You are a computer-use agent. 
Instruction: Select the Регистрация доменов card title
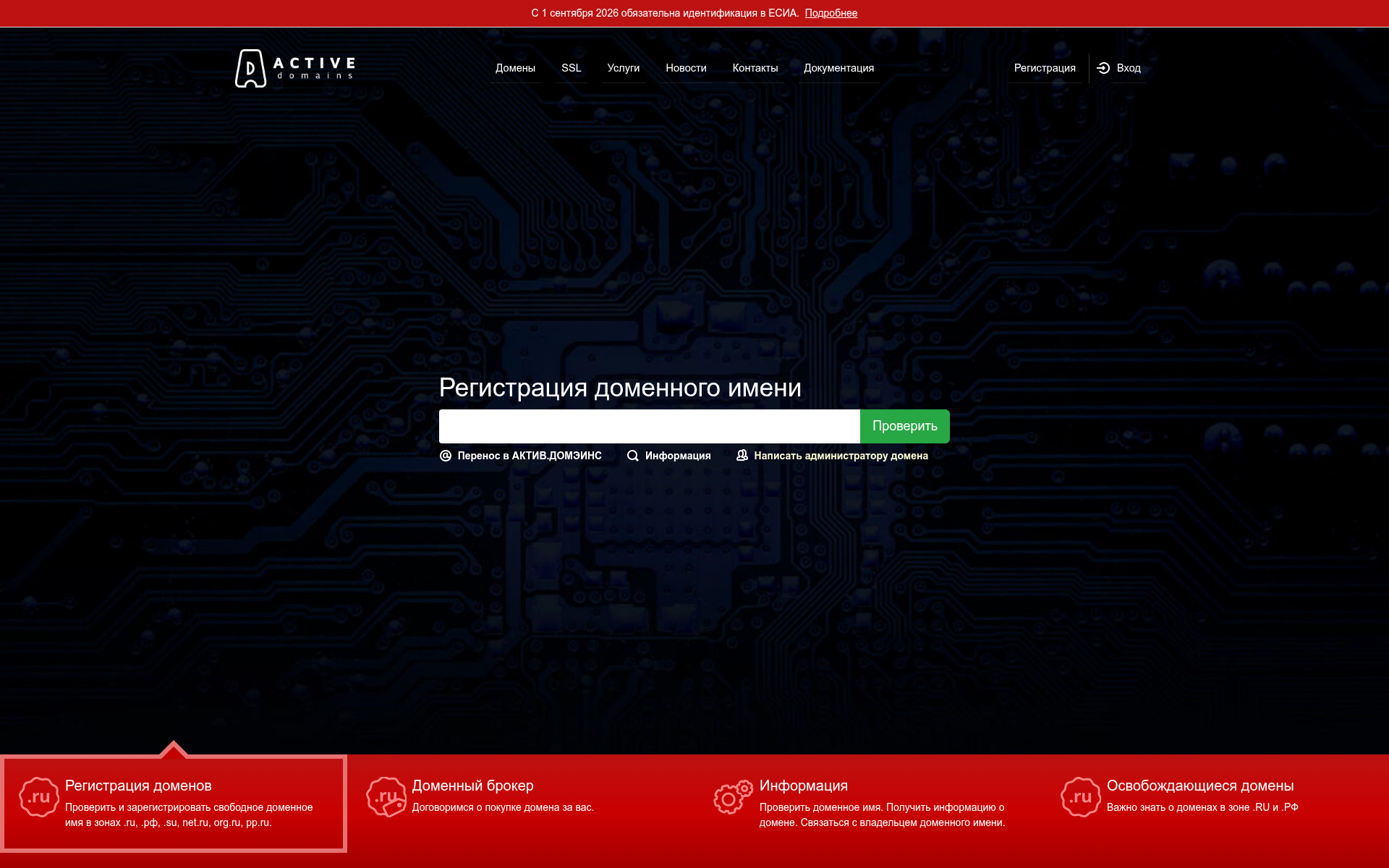click(x=138, y=786)
